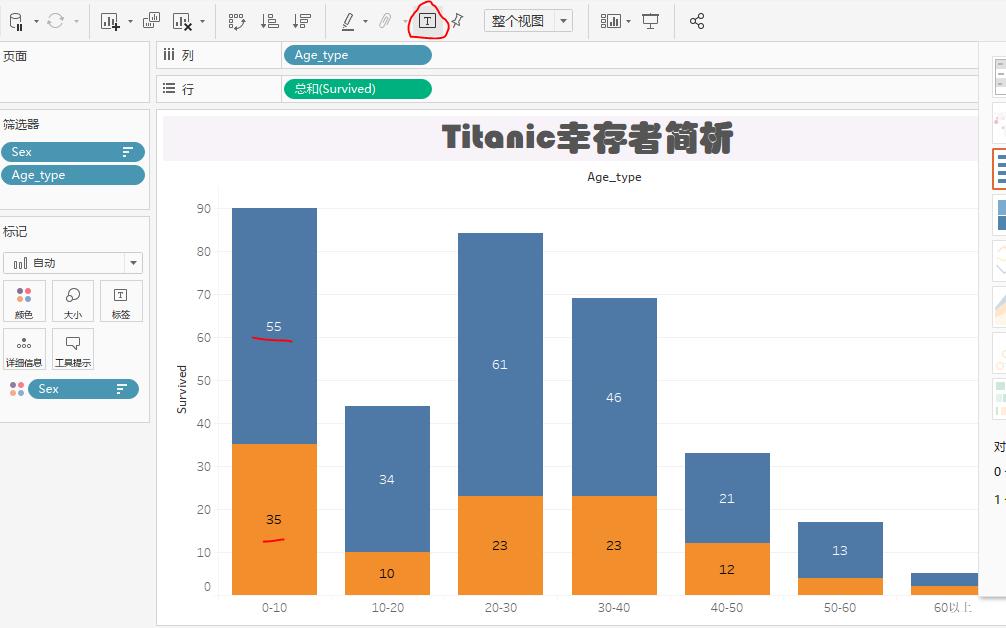The width and height of the screenshot is (1006, 628).
Task: Open the data source icon's dropdown arrow
Action: 37,21
